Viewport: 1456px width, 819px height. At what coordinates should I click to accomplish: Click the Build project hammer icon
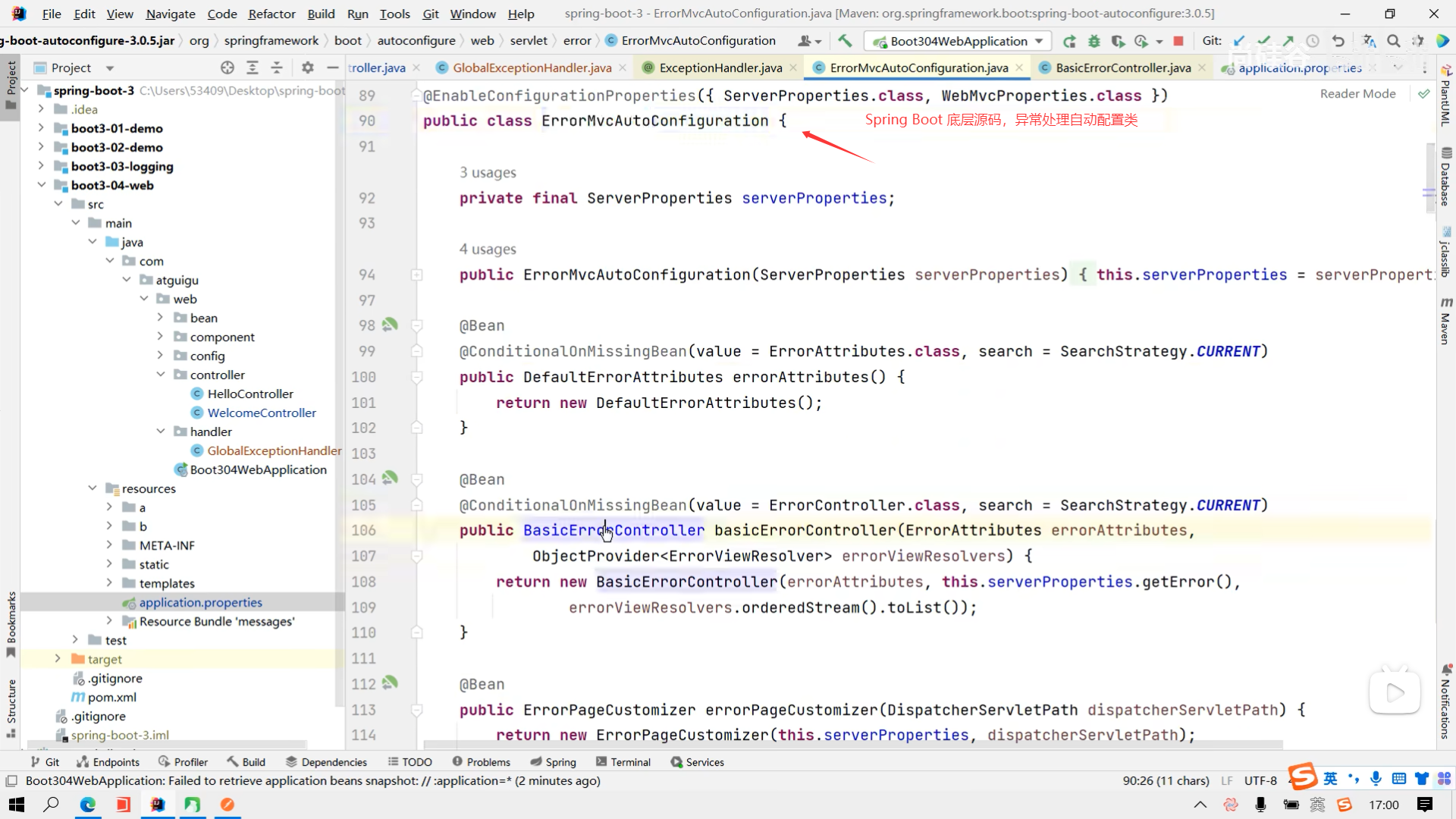click(x=845, y=41)
